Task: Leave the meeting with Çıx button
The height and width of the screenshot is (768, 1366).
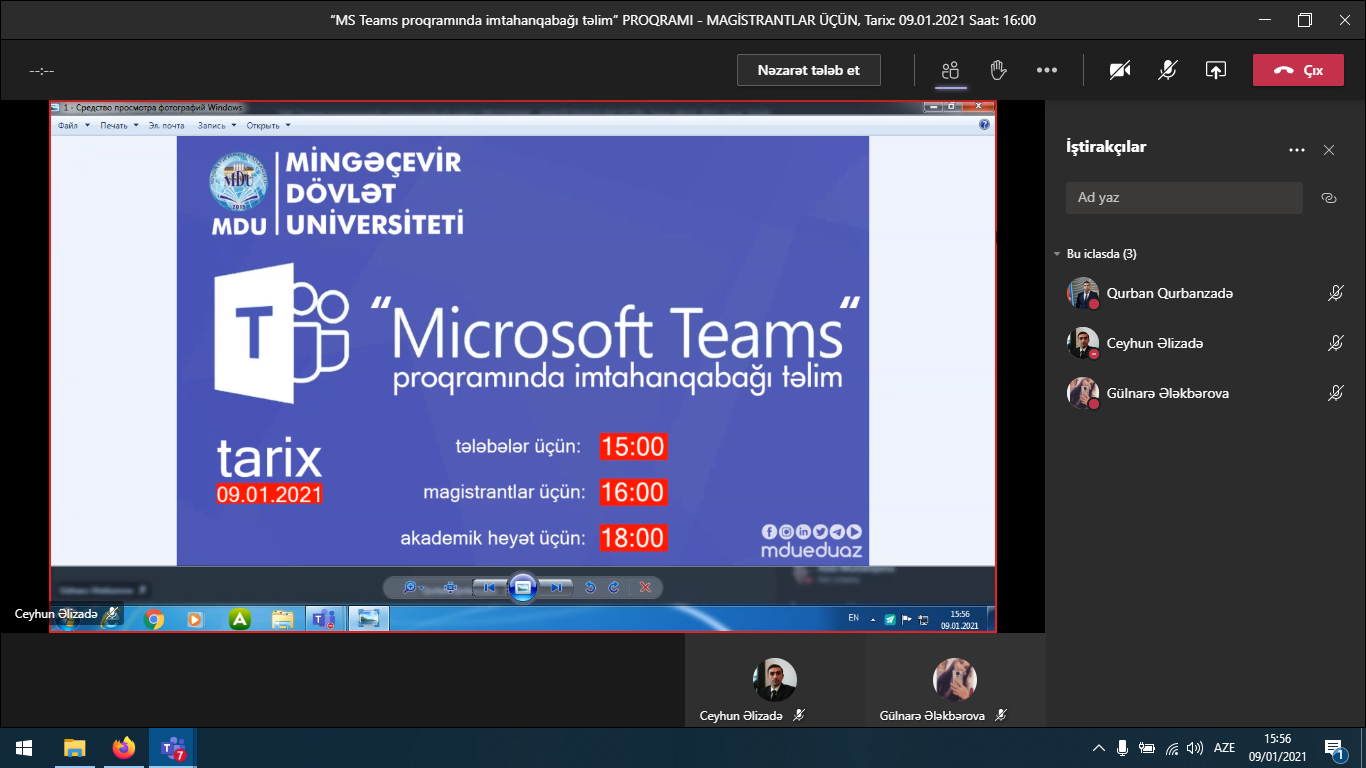Action: [1298, 70]
